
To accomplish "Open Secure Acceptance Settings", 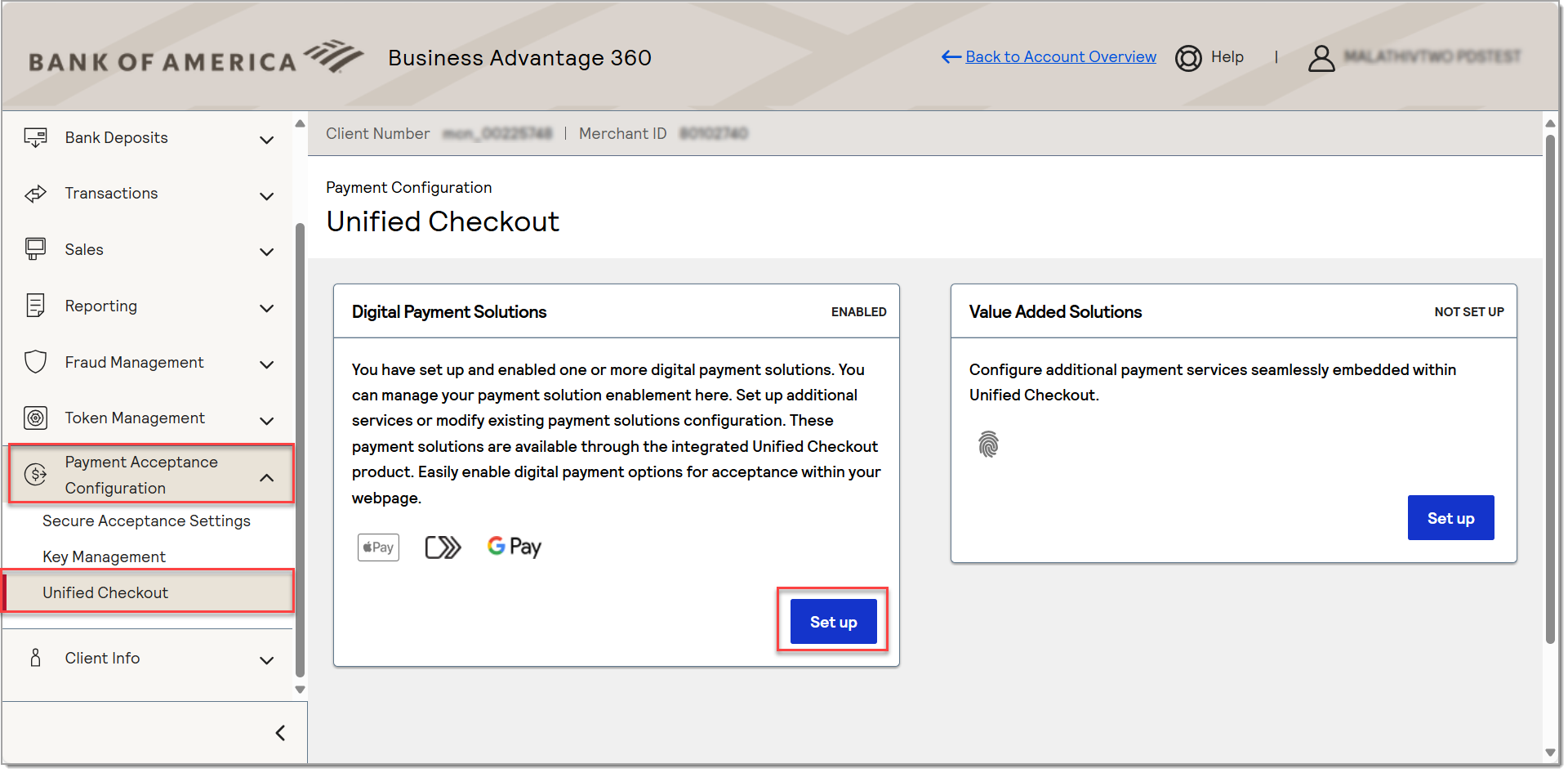I will click(146, 521).
